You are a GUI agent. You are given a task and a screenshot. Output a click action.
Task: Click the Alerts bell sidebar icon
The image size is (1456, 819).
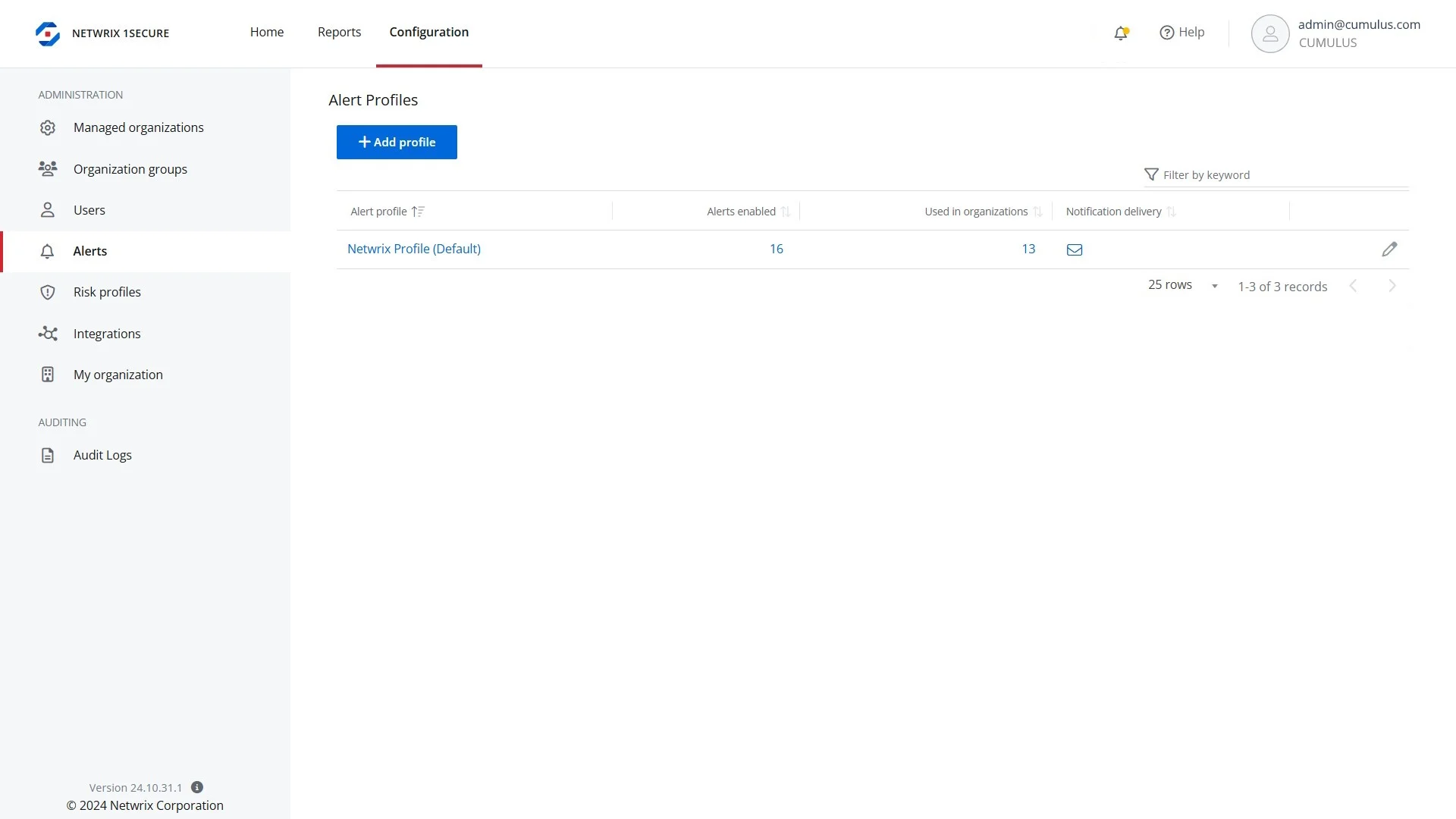47,251
